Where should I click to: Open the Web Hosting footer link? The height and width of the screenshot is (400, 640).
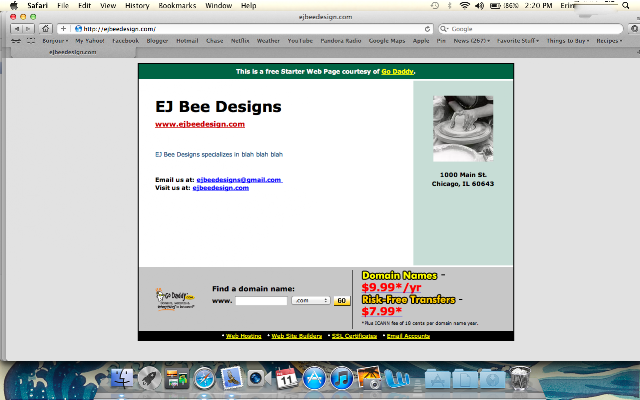pyautogui.click(x=244, y=336)
